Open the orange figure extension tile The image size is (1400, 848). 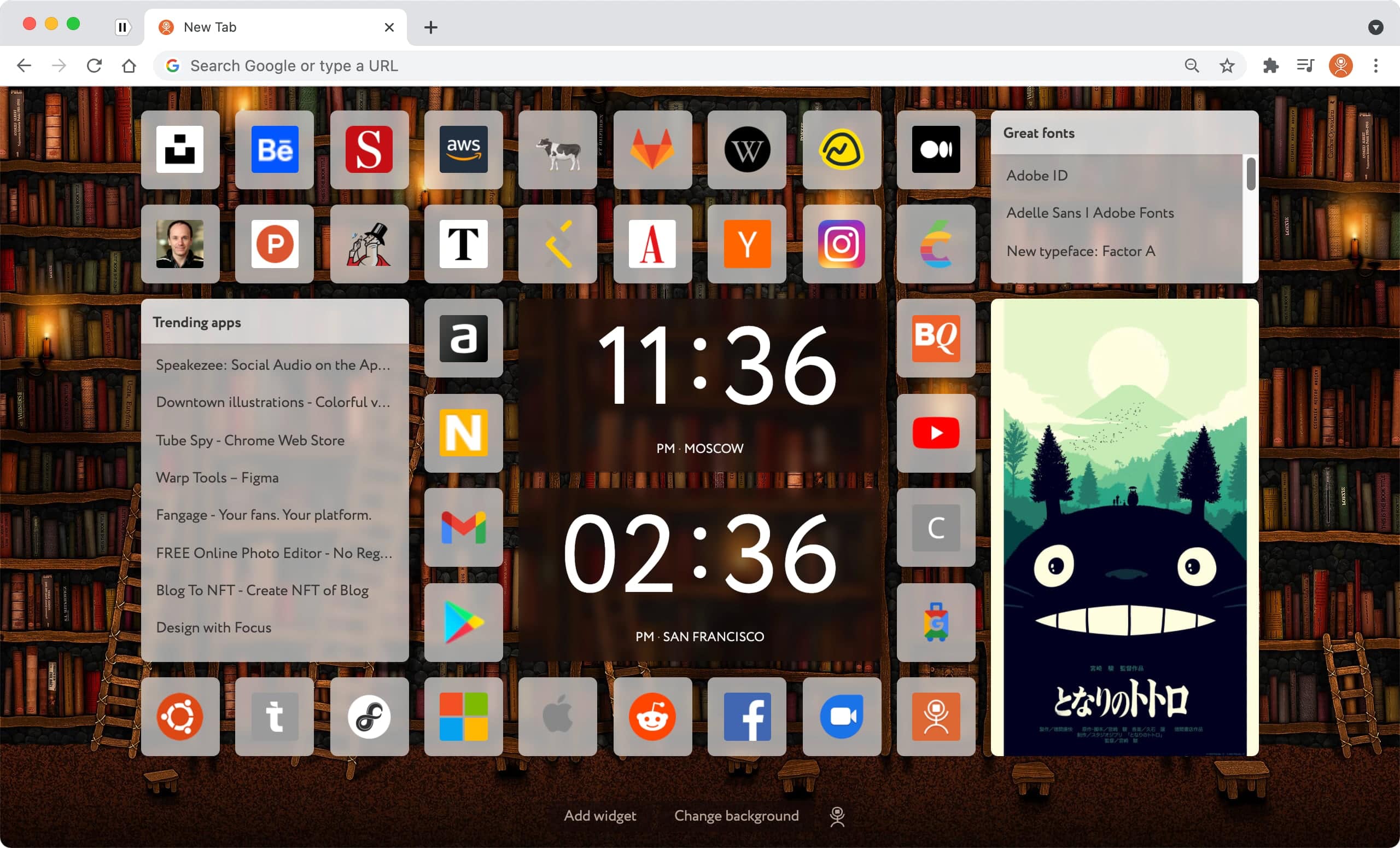(x=936, y=717)
